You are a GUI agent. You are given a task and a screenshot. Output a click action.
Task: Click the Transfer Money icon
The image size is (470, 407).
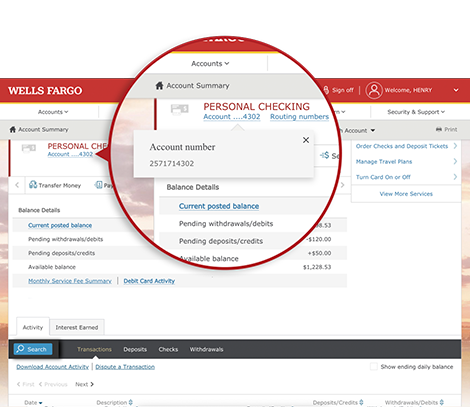[x=33, y=185]
